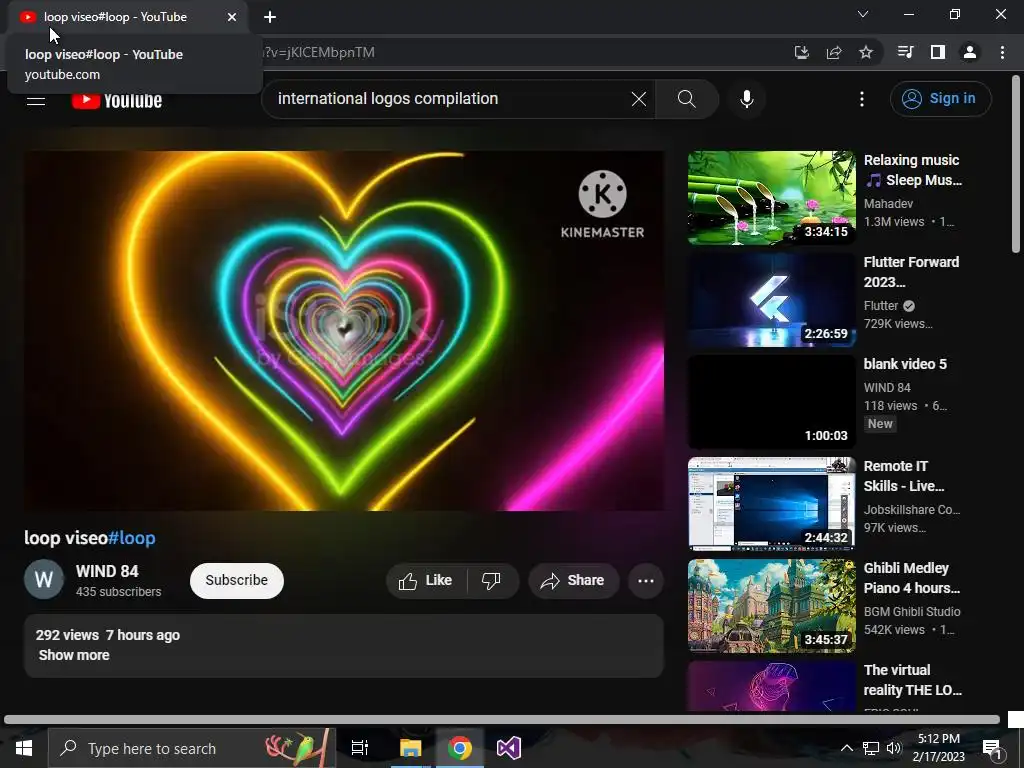Viewport: 1024px width, 768px height.
Task: Open Flutter Forward 2023 video thumbnail
Action: tap(771, 300)
